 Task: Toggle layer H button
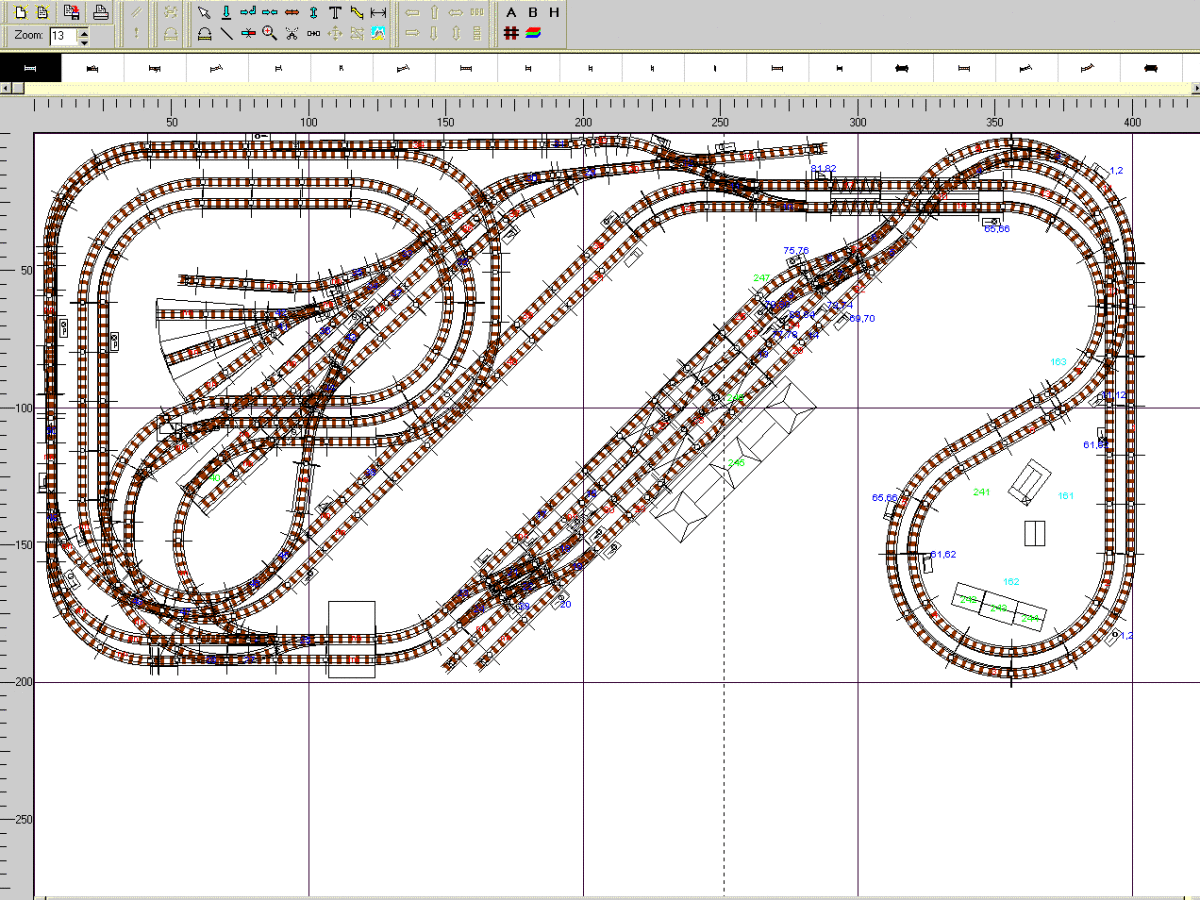click(554, 12)
